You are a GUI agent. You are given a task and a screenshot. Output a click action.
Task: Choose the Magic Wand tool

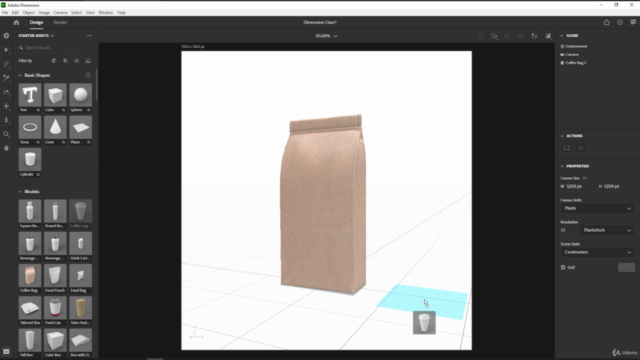point(6,64)
